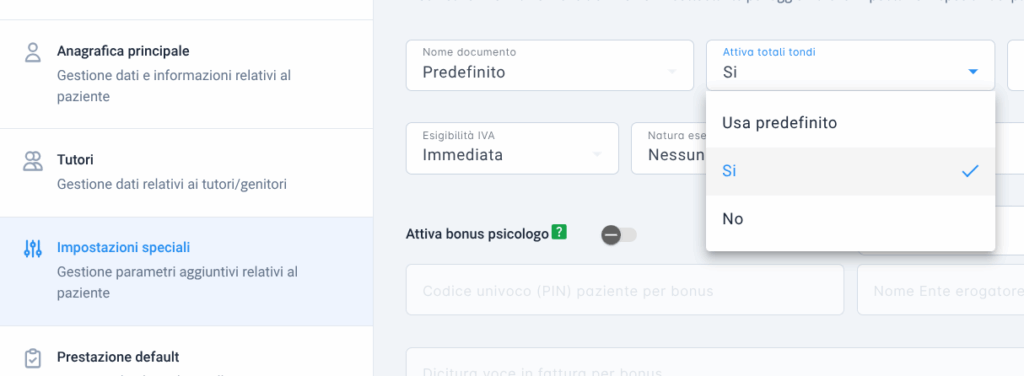Click the Nome Ente erogatore field
The width and height of the screenshot is (1024, 376).
(940, 290)
